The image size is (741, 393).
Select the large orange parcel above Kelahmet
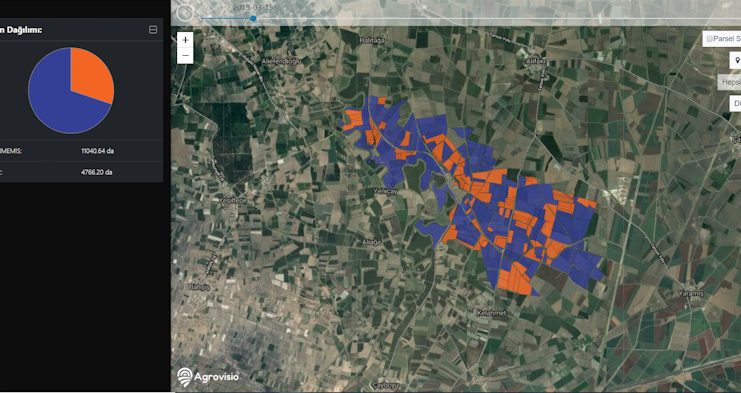[x=514, y=279]
